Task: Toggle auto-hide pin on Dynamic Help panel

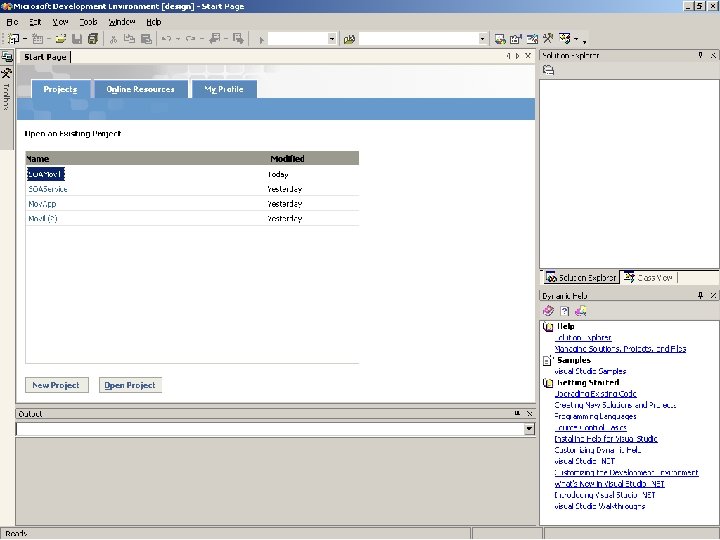Action: (700, 295)
